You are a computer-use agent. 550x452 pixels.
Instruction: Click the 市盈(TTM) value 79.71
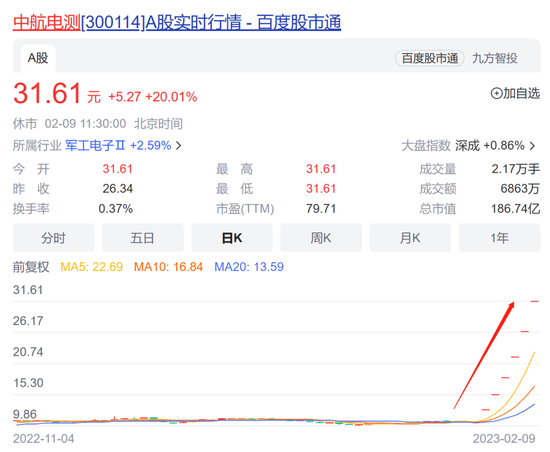[321, 209]
